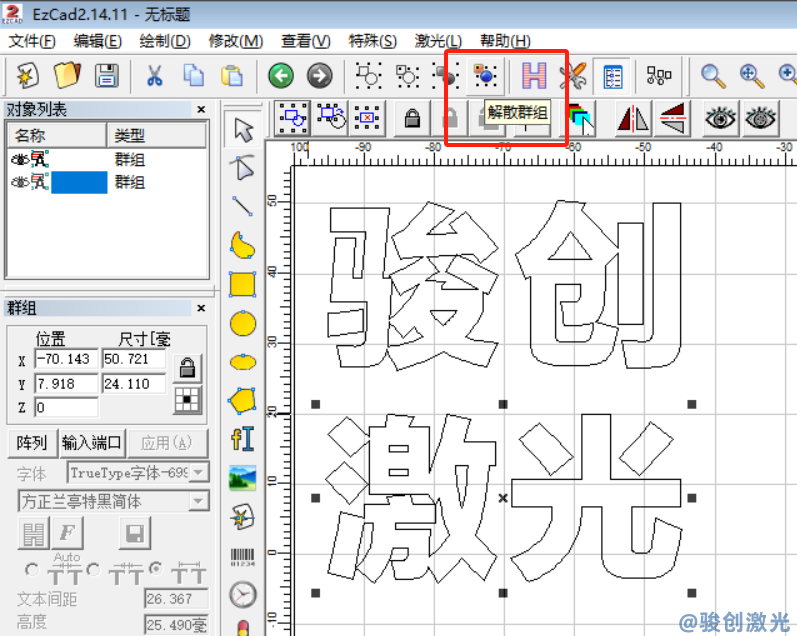This screenshot has width=797, height=636.
Task: Select the yellow Polygon tool
Action: (x=242, y=401)
